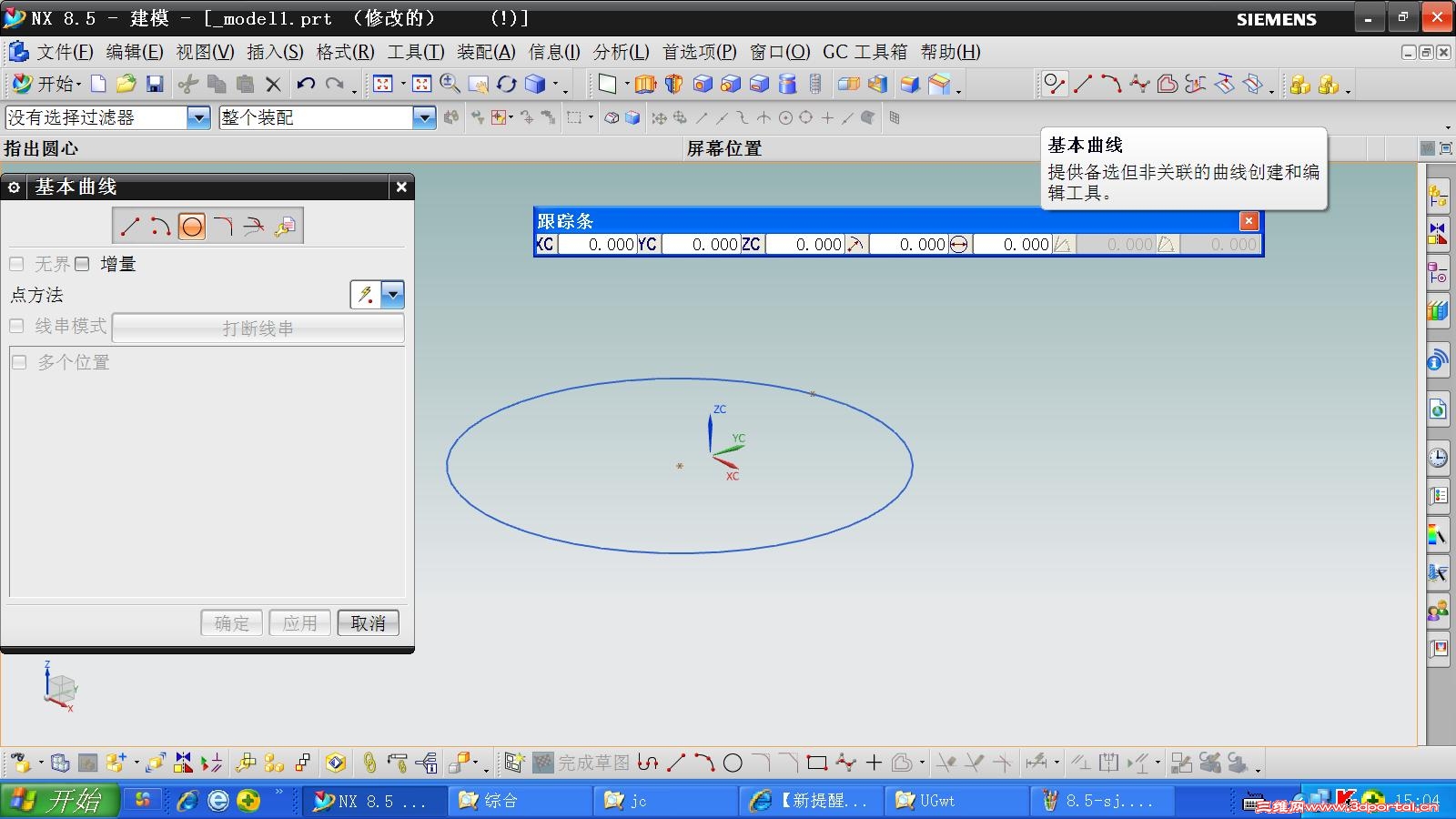Click the 应用 apply button
This screenshot has width=1456, height=819.
pos(299,622)
